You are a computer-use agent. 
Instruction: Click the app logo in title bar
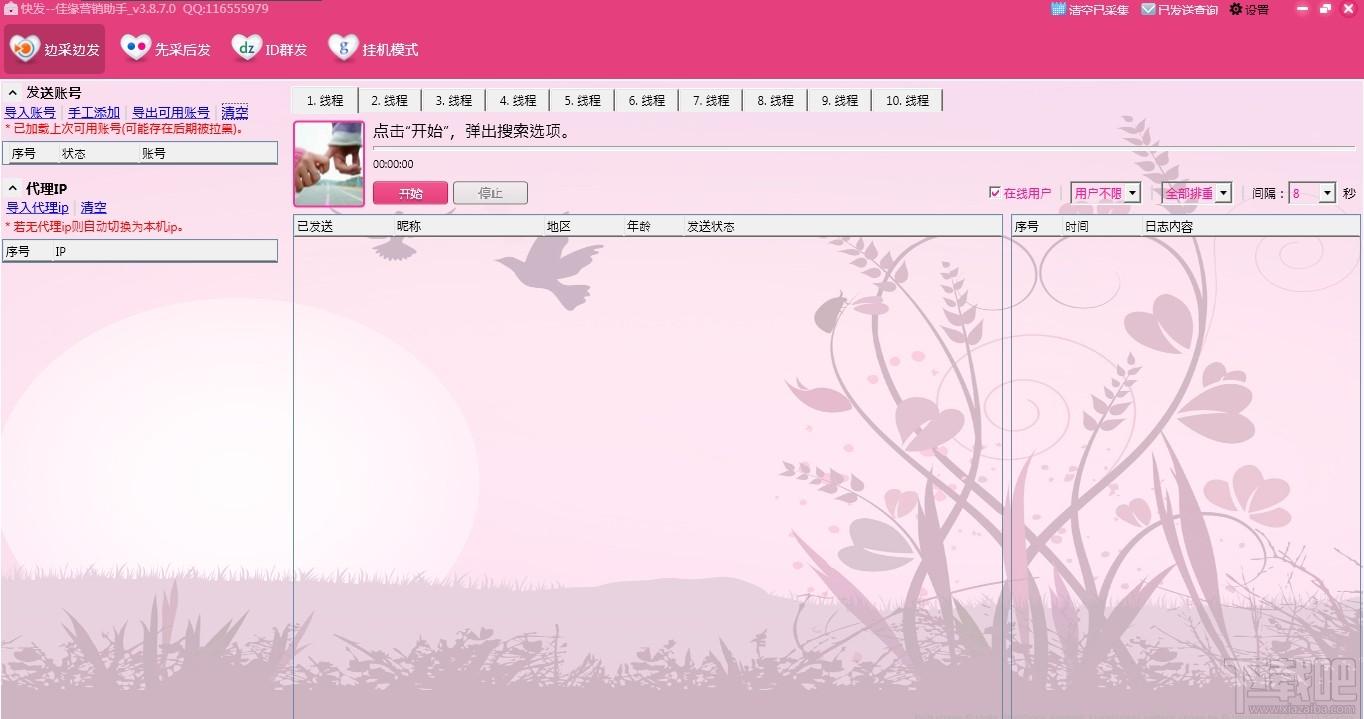tap(10, 8)
